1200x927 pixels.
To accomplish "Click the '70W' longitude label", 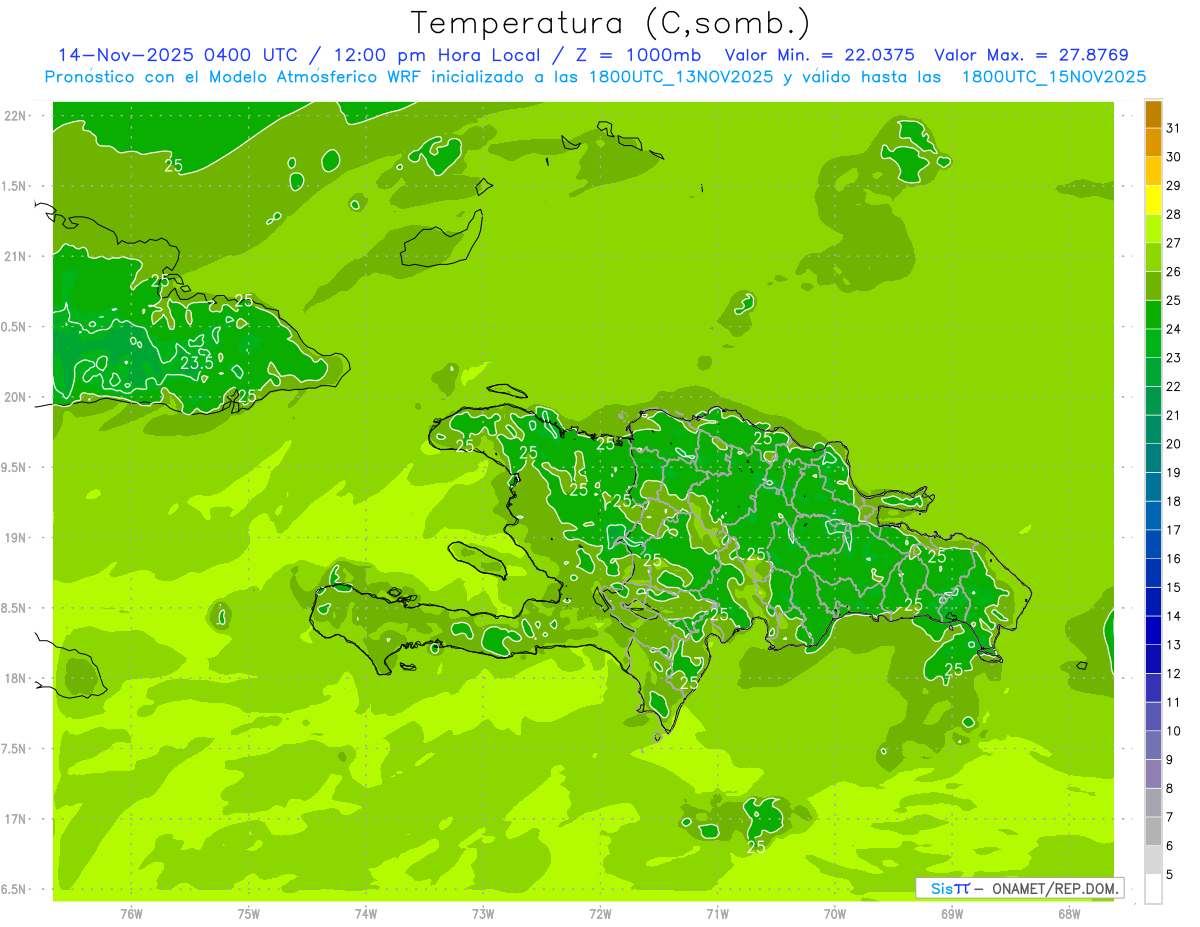I will pyautogui.click(x=835, y=914).
